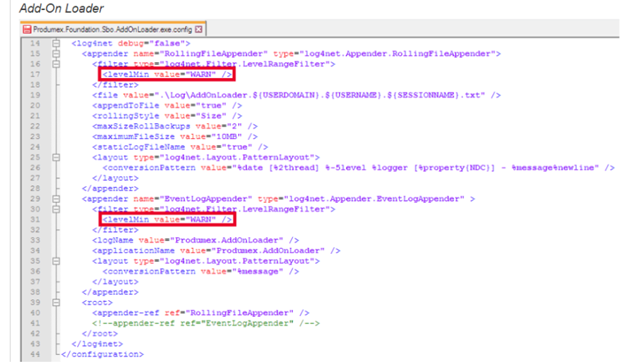The width and height of the screenshot is (629, 364).
Task: Collapse the RollingFileAppender fold on line 15
Action: click(x=56, y=53)
